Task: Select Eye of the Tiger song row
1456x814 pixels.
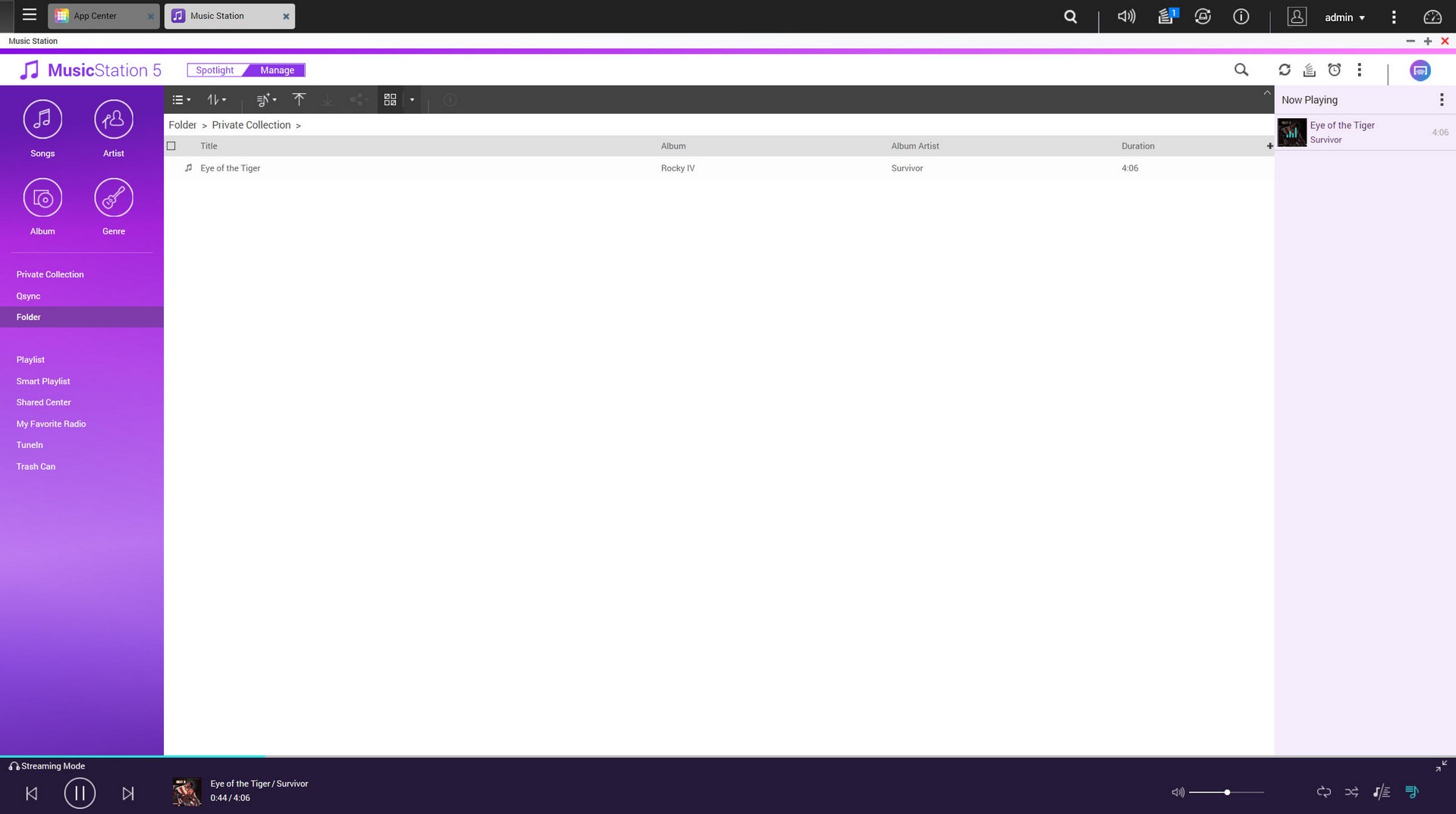Action: (x=719, y=168)
